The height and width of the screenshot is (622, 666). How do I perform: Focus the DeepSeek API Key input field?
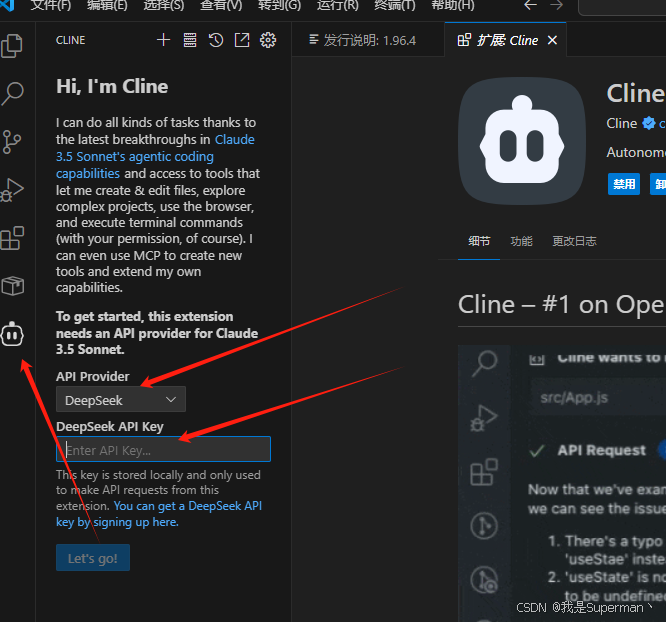[x=163, y=450]
